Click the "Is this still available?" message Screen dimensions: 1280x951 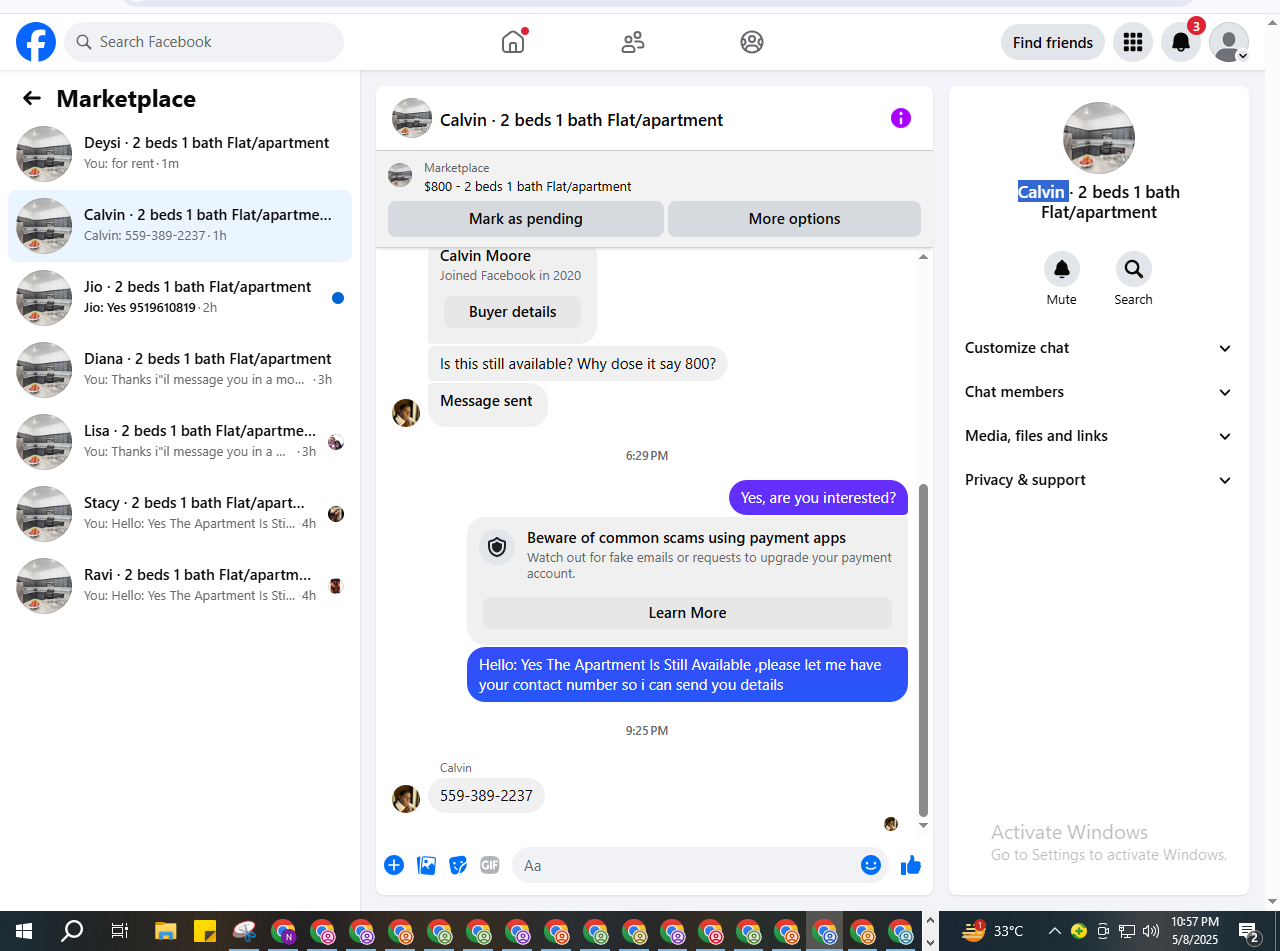(x=578, y=364)
